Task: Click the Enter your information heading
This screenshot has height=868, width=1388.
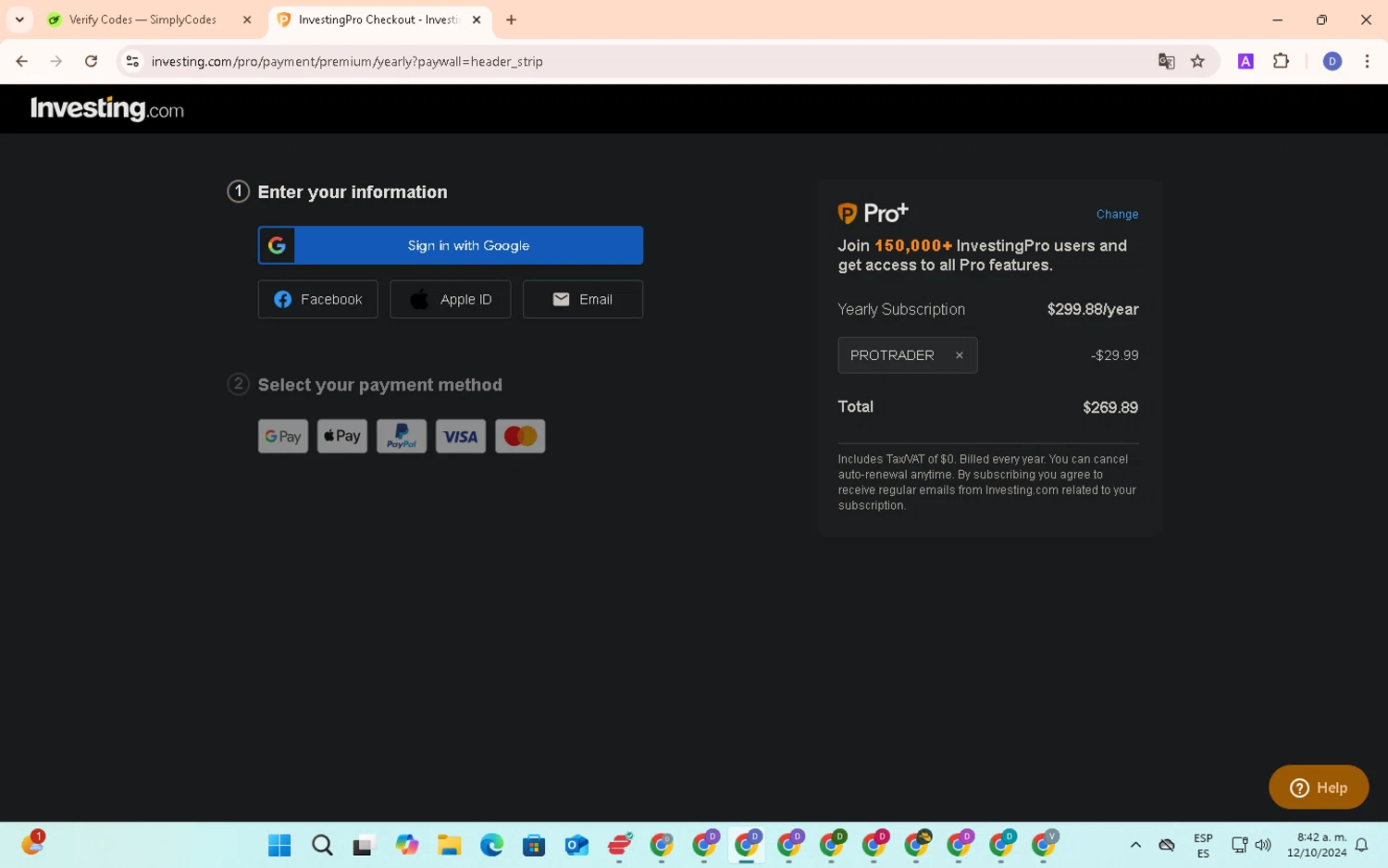Action: click(353, 192)
